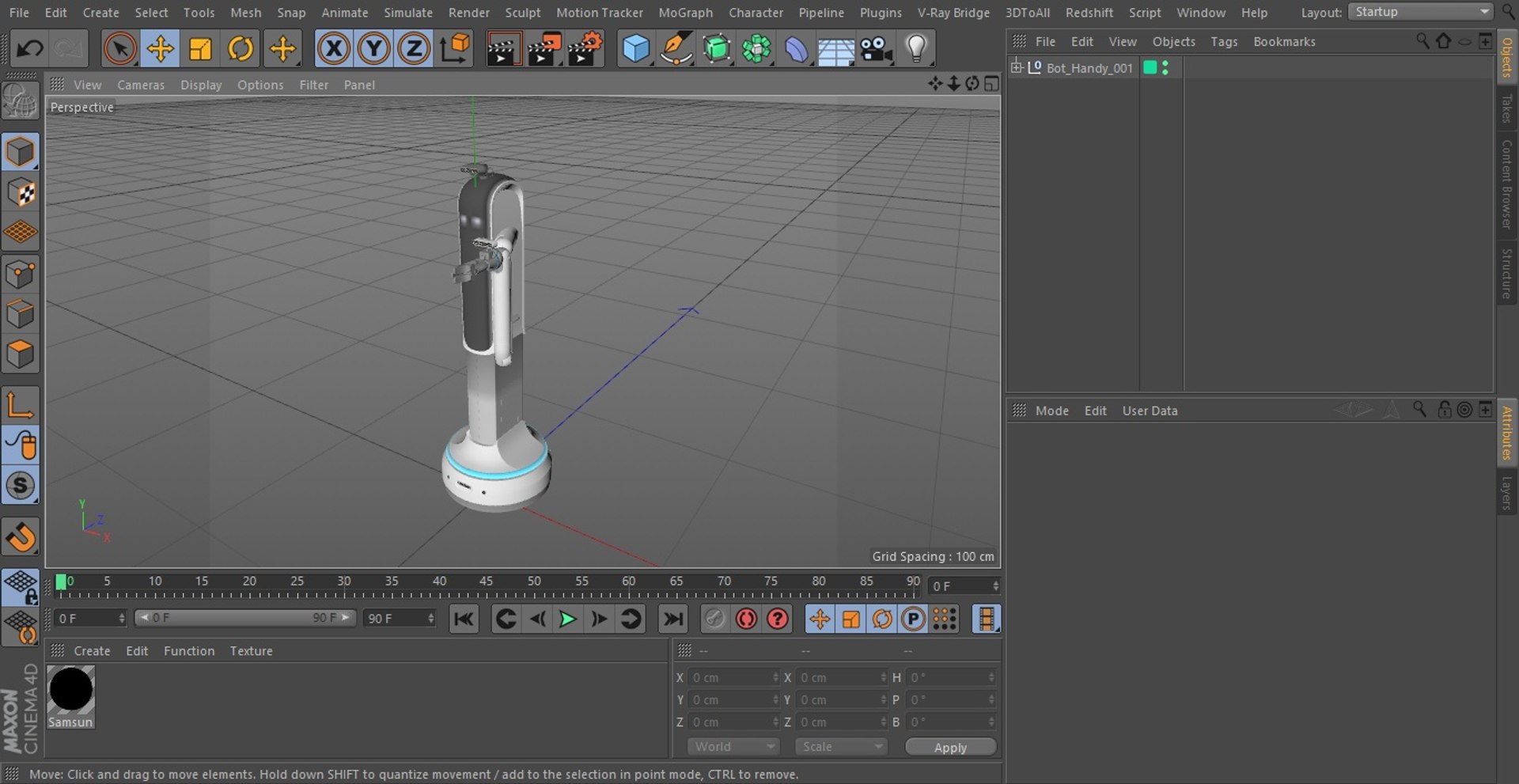Click the MoGraph Array flower icon

(x=756, y=49)
